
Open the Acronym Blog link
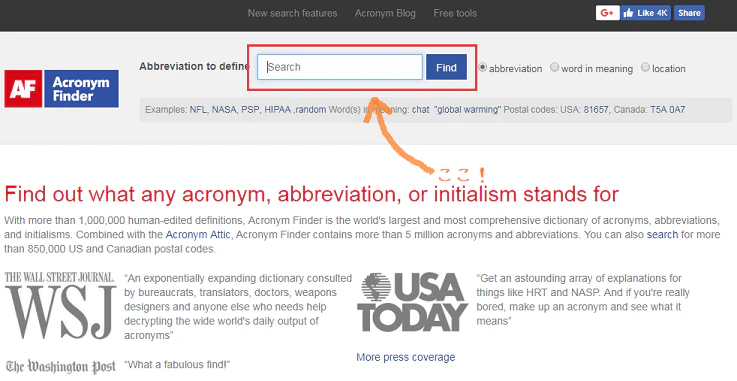pyautogui.click(x=385, y=13)
